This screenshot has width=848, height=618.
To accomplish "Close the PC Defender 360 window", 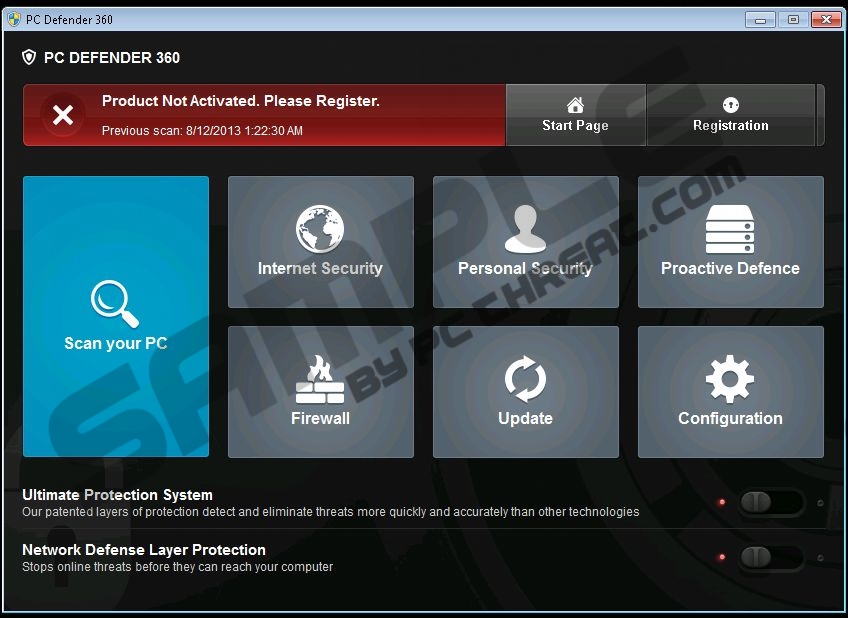I will pyautogui.click(x=826, y=20).
